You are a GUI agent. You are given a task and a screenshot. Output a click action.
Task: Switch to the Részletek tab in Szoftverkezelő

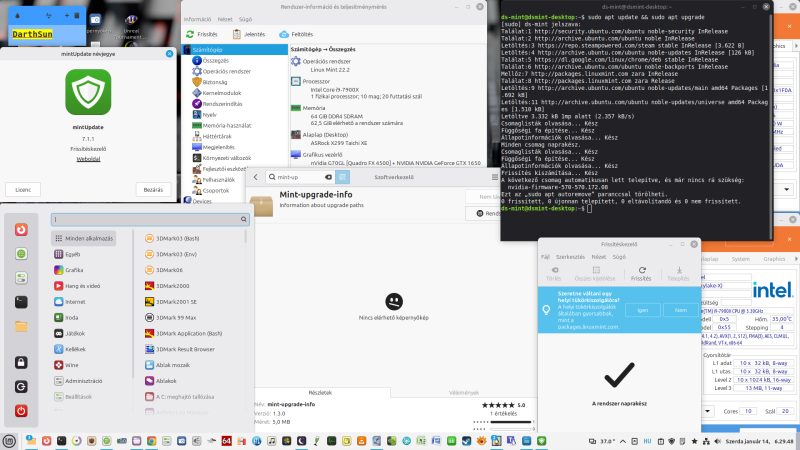(x=320, y=392)
